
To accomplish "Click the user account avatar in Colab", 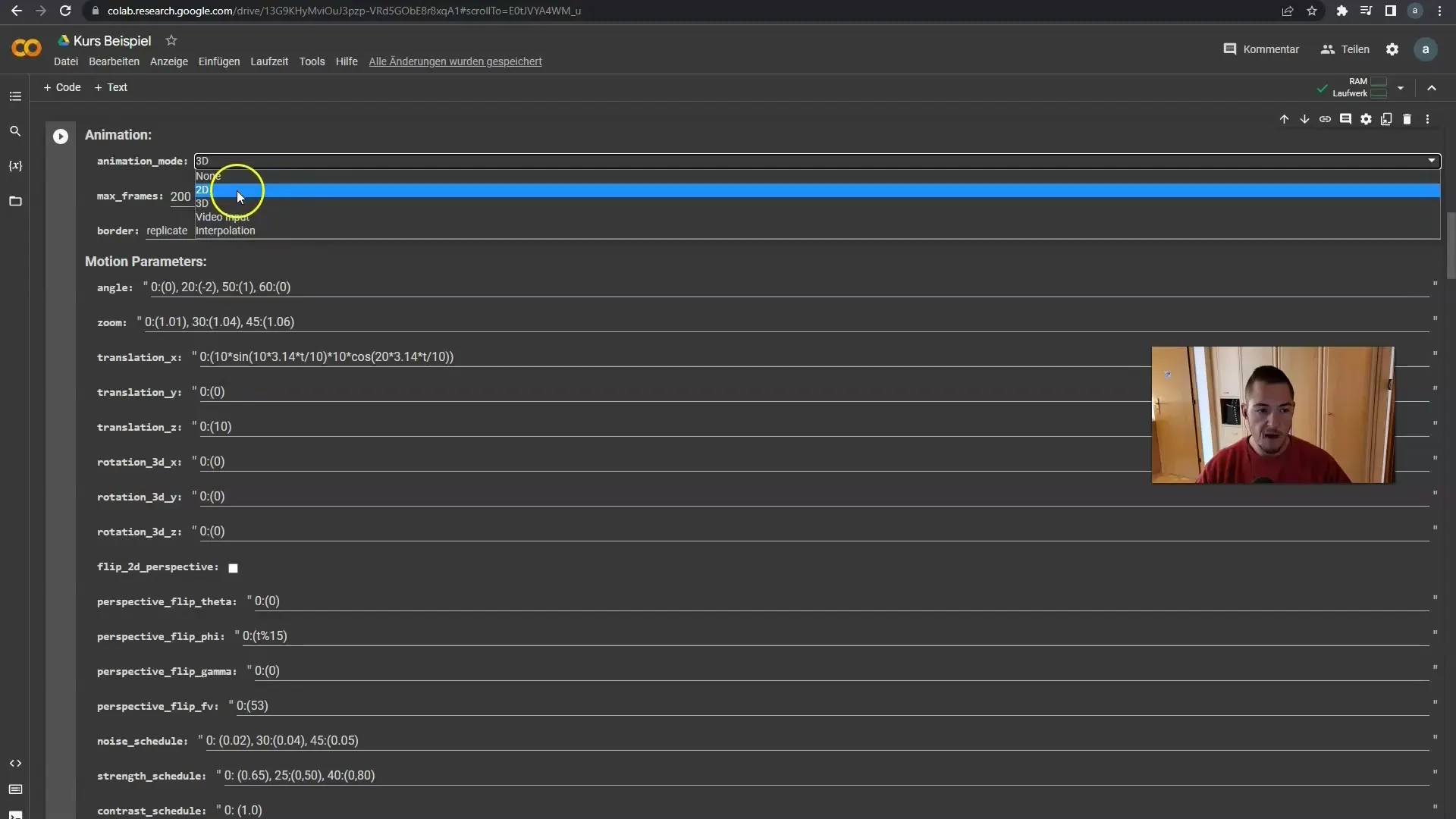I will 1426,49.
